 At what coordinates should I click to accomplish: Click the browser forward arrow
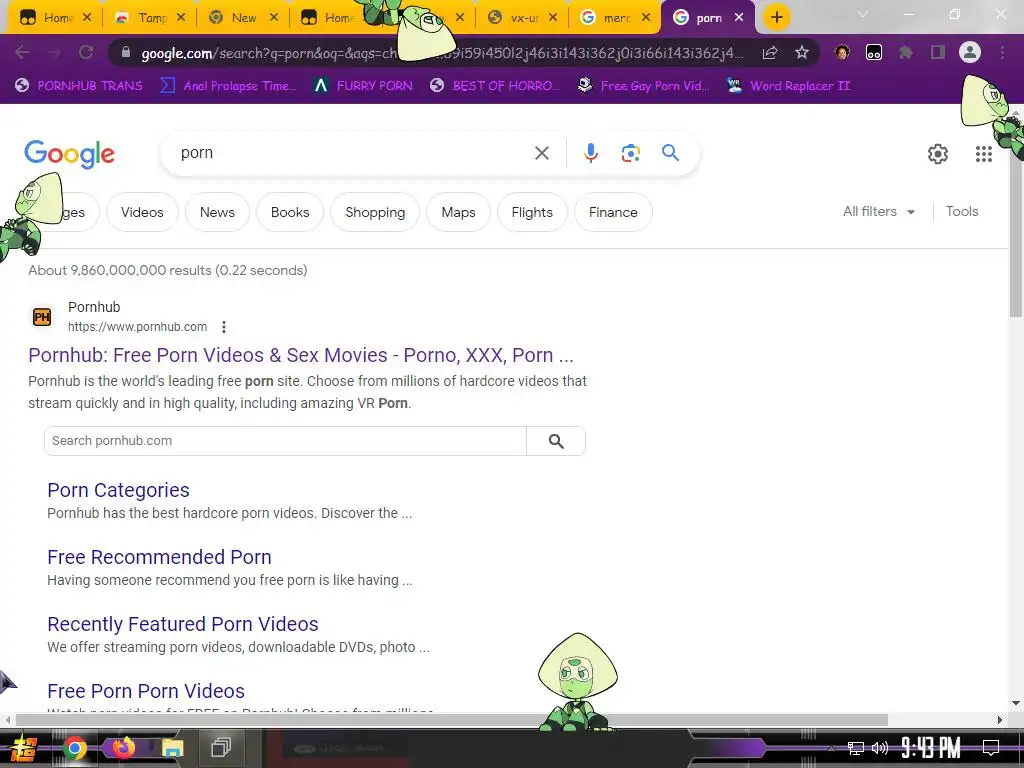[x=54, y=52]
